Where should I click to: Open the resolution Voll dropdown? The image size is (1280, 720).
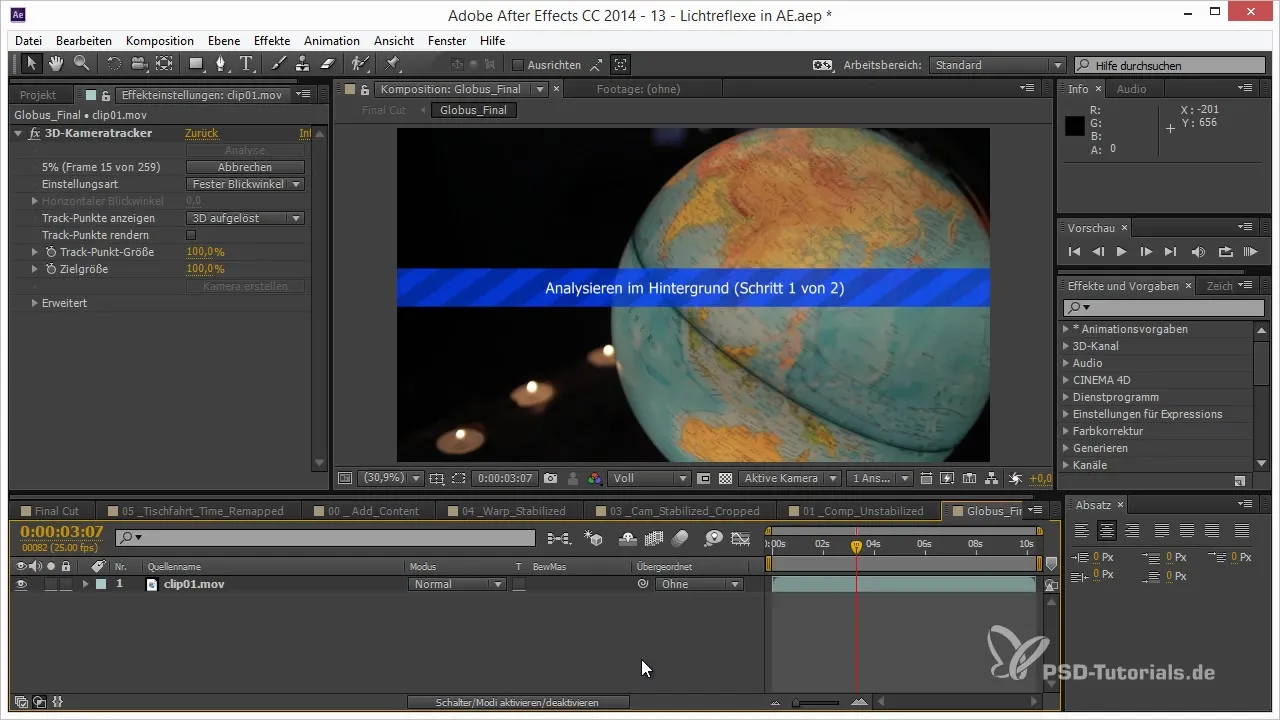coord(649,479)
